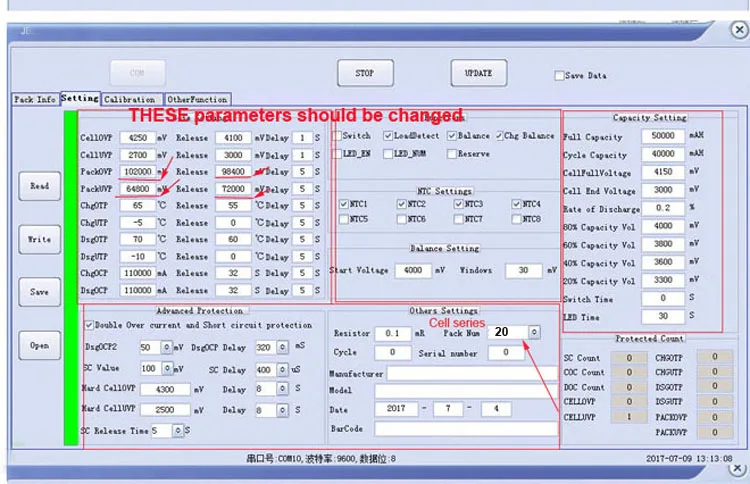Uncheck the NTC3 checkbox
The height and width of the screenshot is (484, 750).
[x=459, y=204]
